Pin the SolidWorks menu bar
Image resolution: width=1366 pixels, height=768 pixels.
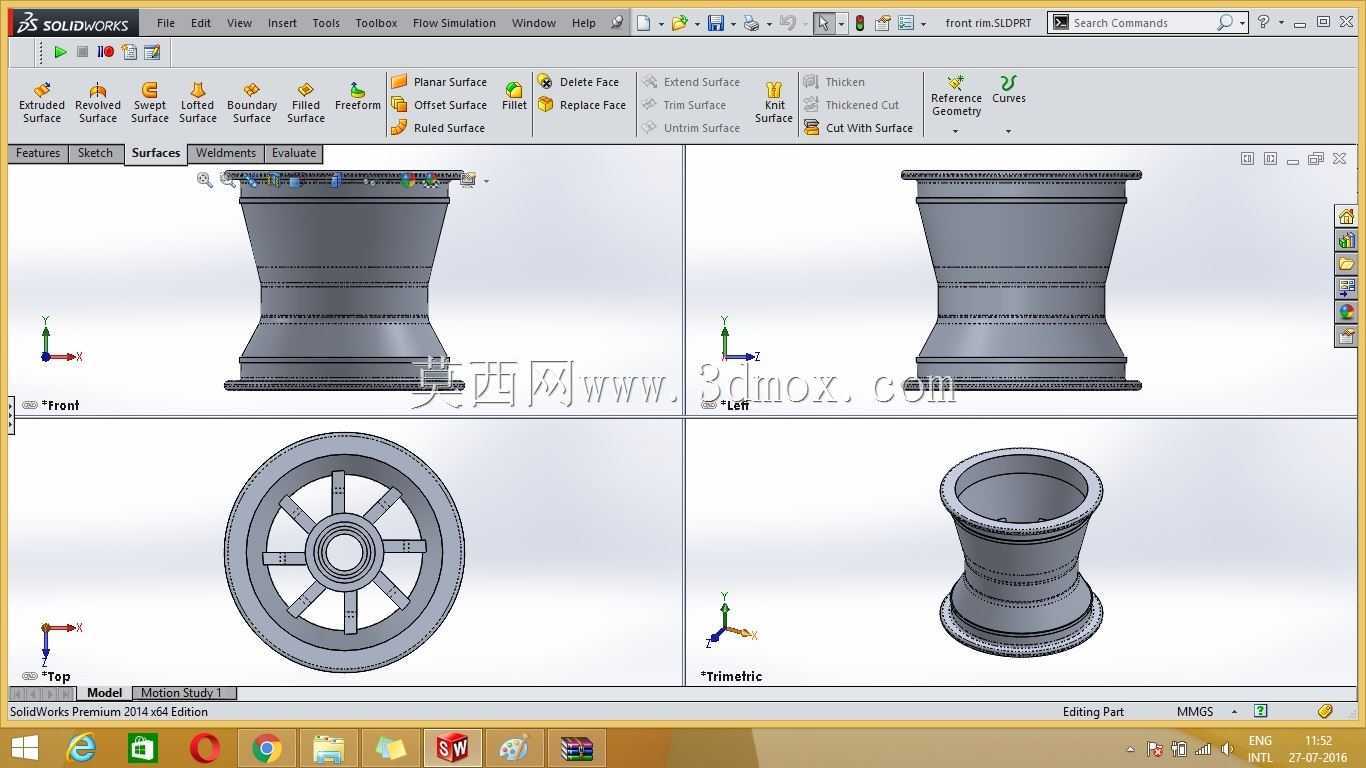click(x=616, y=22)
